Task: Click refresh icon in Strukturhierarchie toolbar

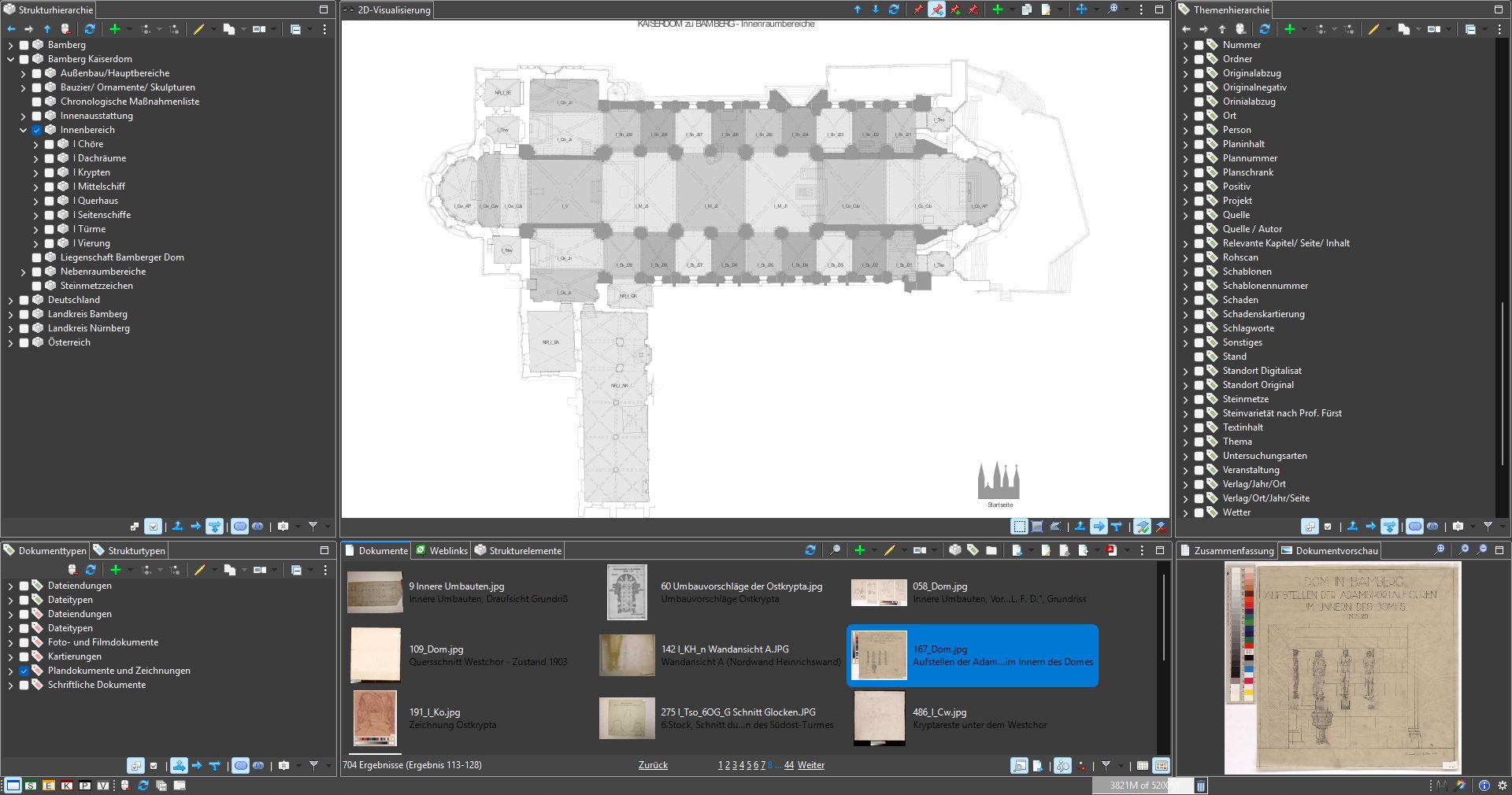Action: [90, 29]
